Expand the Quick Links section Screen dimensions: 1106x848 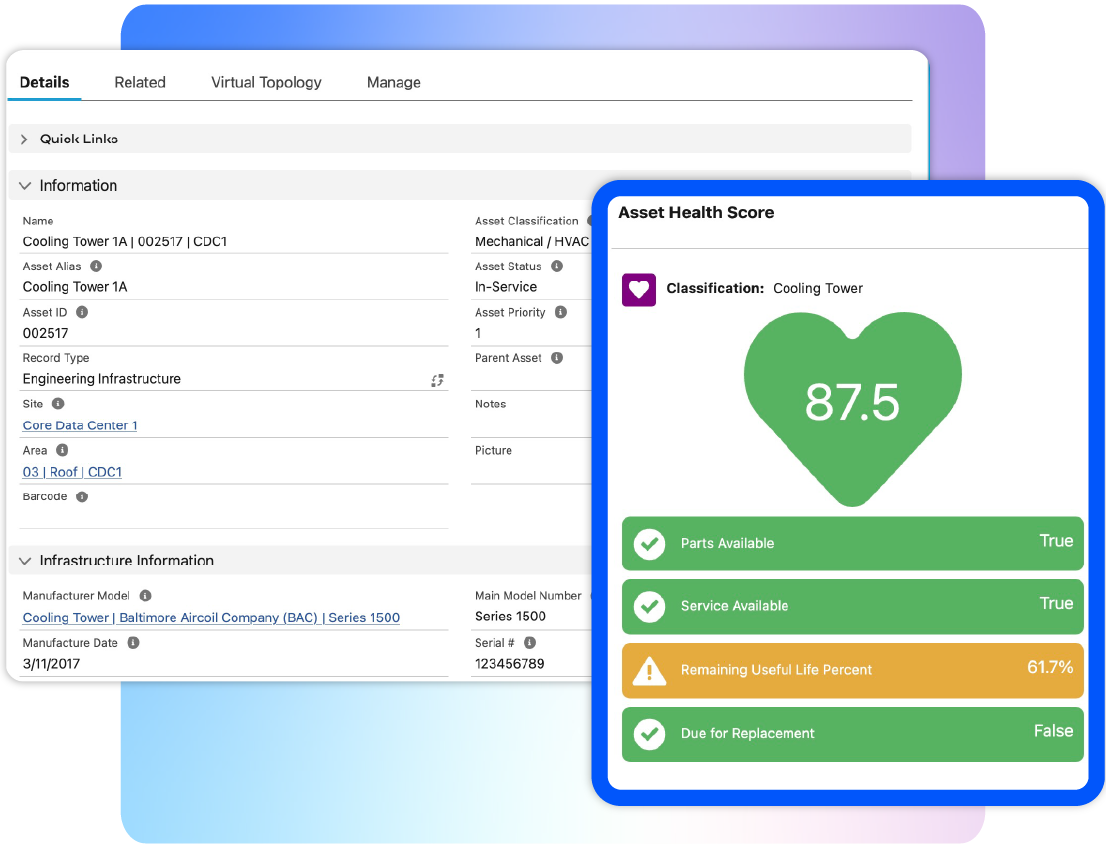pos(24,139)
